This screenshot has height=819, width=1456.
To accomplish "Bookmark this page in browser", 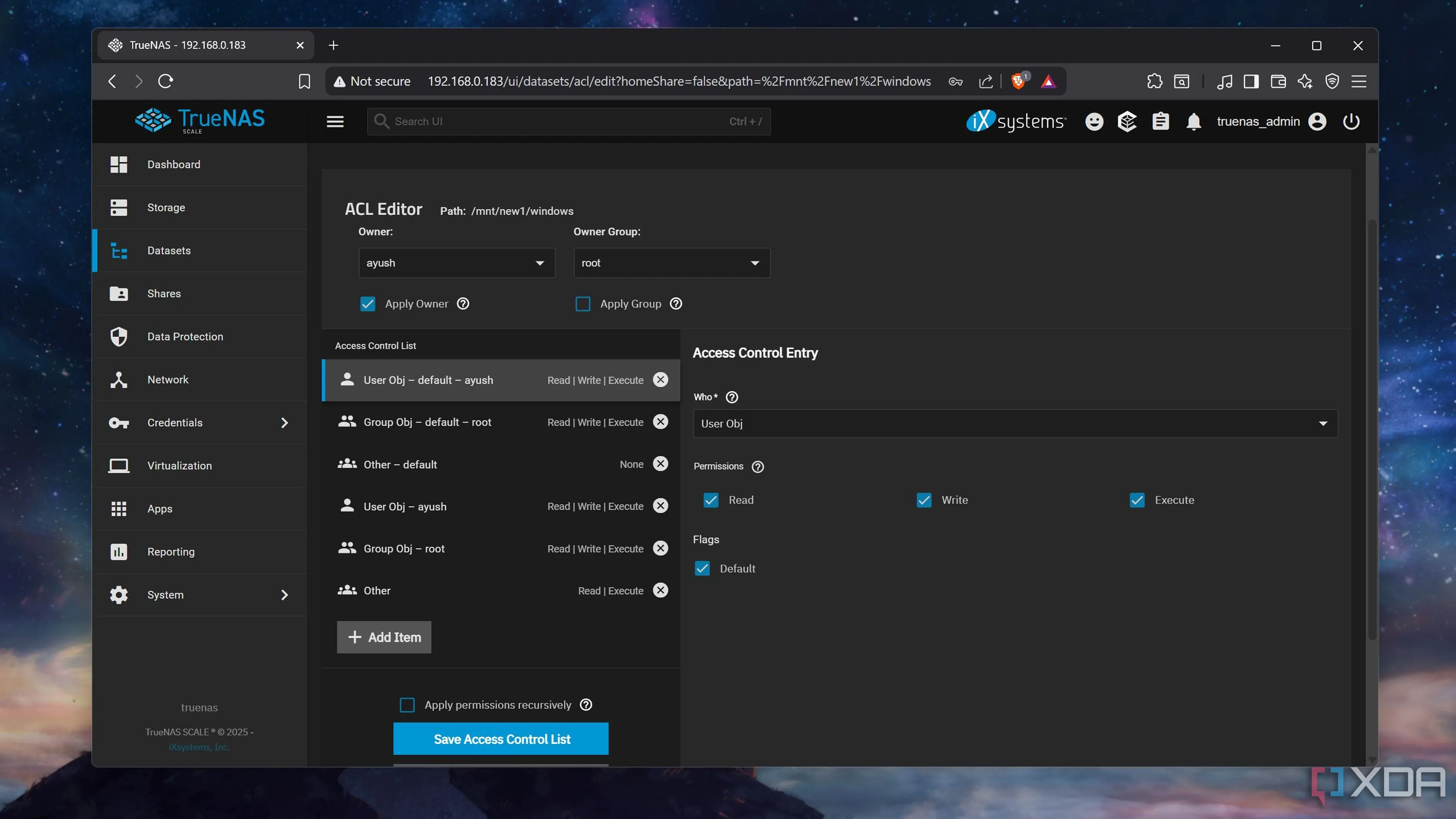I will [304, 82].
